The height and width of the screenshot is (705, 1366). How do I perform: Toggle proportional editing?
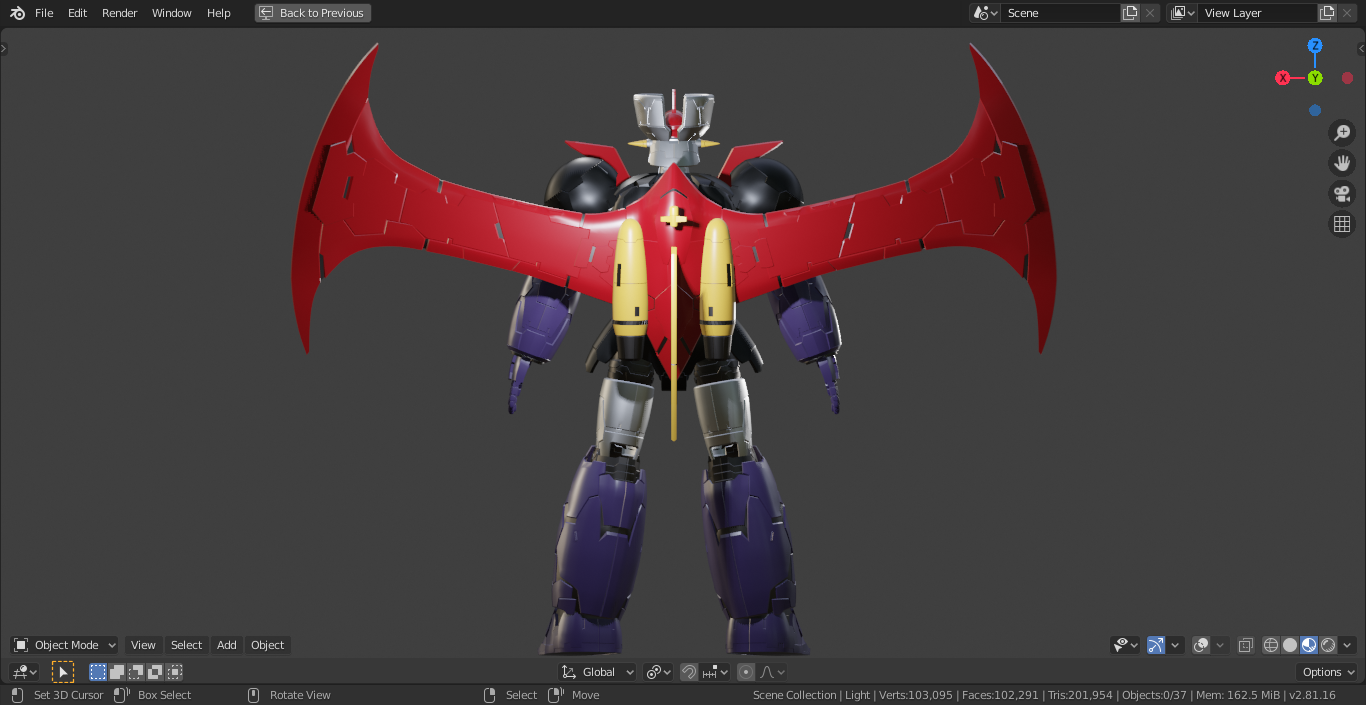point(746,672)
